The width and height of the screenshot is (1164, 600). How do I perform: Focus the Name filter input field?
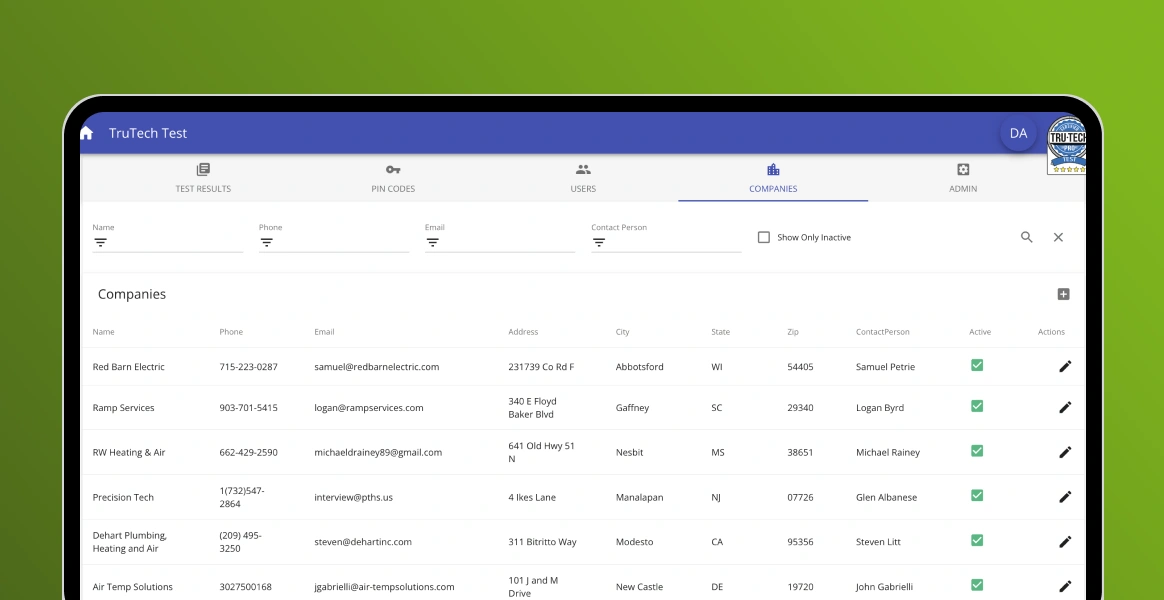pos(168,243)
